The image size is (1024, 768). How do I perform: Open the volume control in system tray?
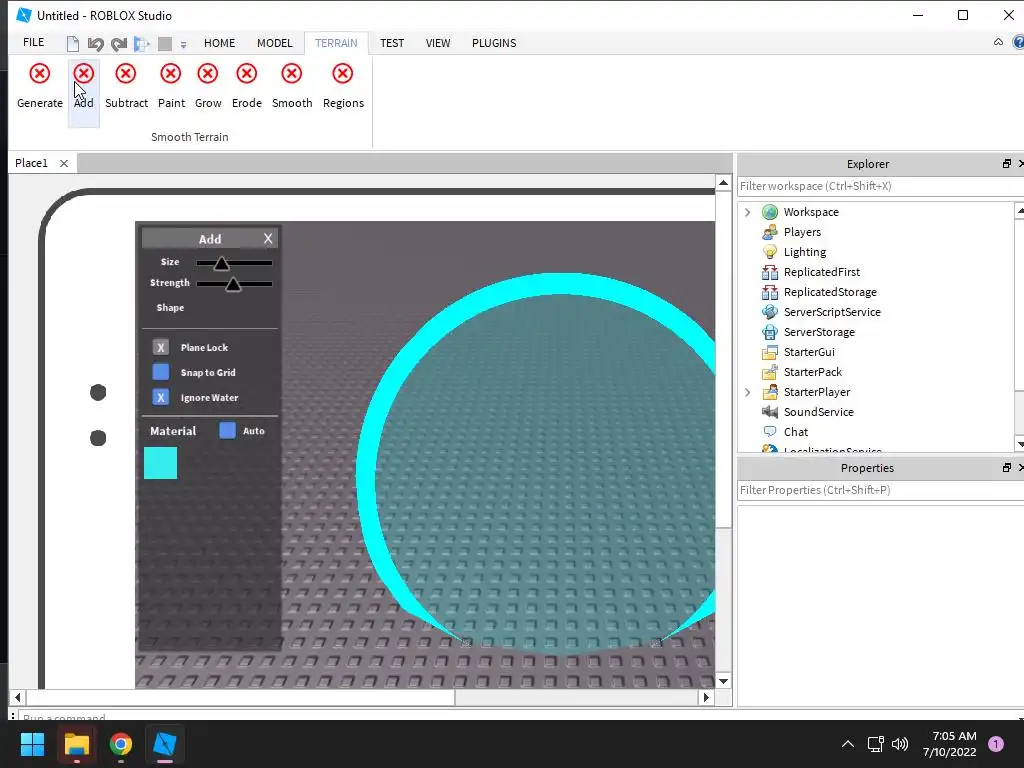tap(900, 744)
